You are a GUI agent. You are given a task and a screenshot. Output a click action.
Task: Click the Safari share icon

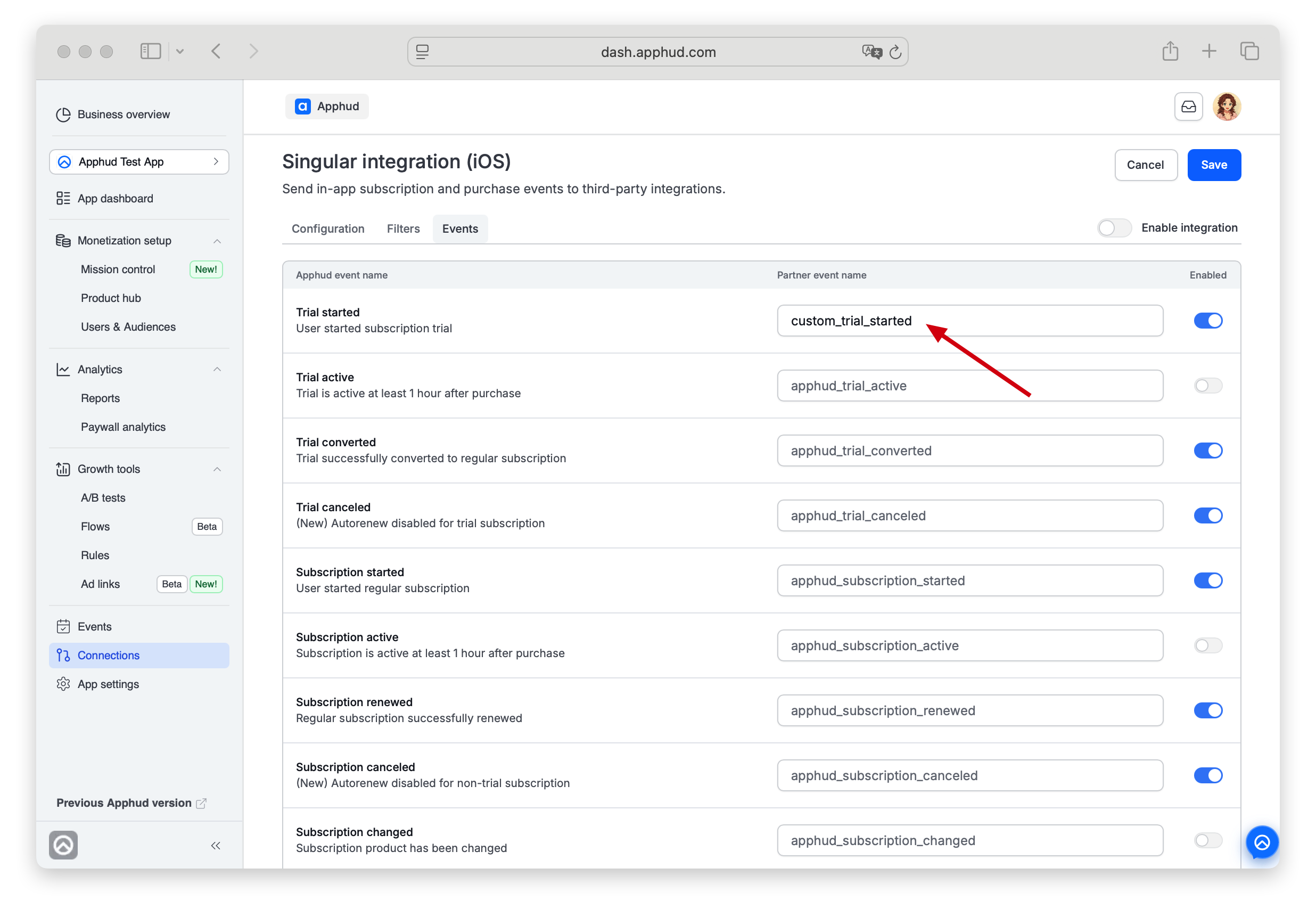coord(1170,51)
